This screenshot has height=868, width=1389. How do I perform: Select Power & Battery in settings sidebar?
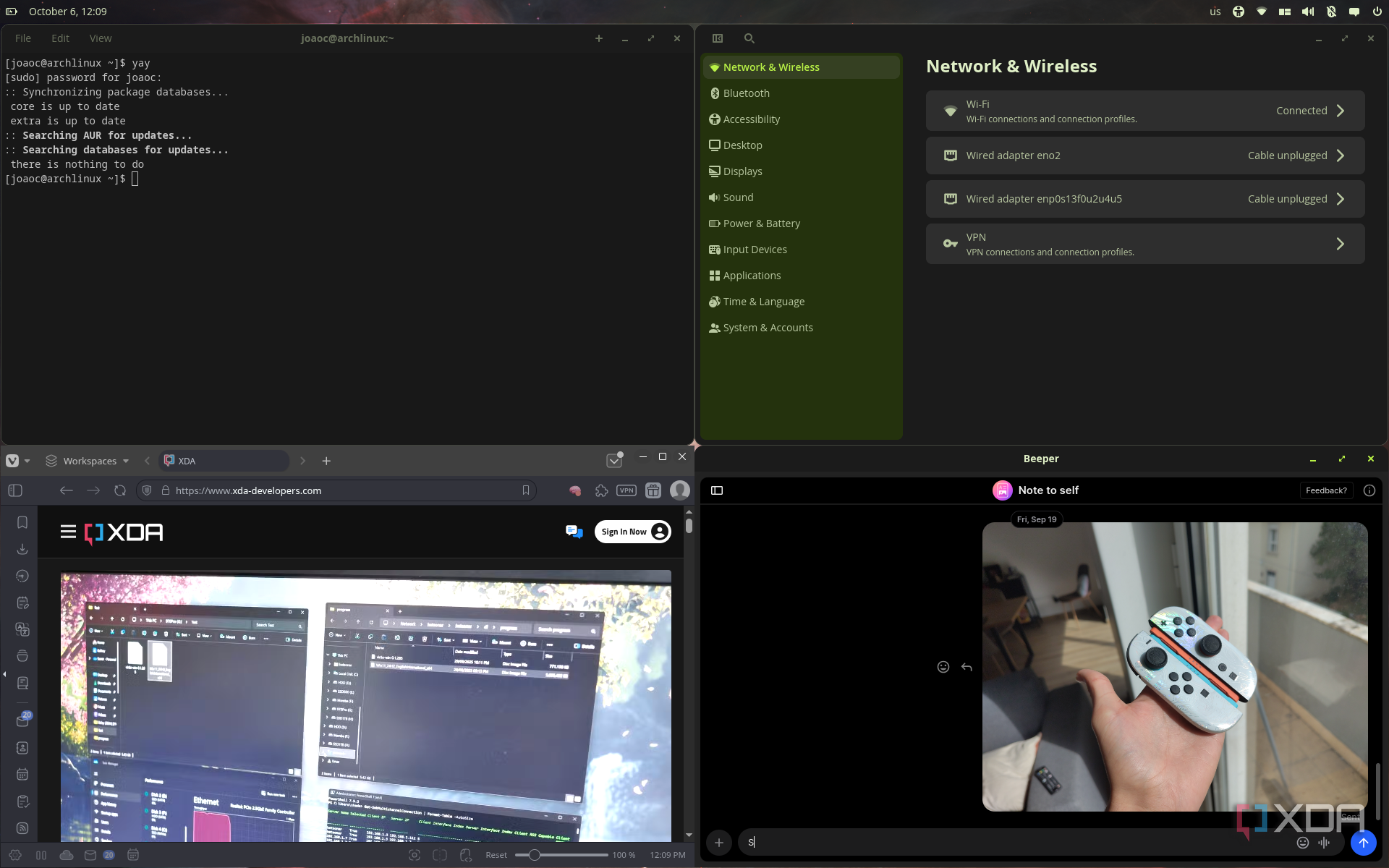coord(801,224)
